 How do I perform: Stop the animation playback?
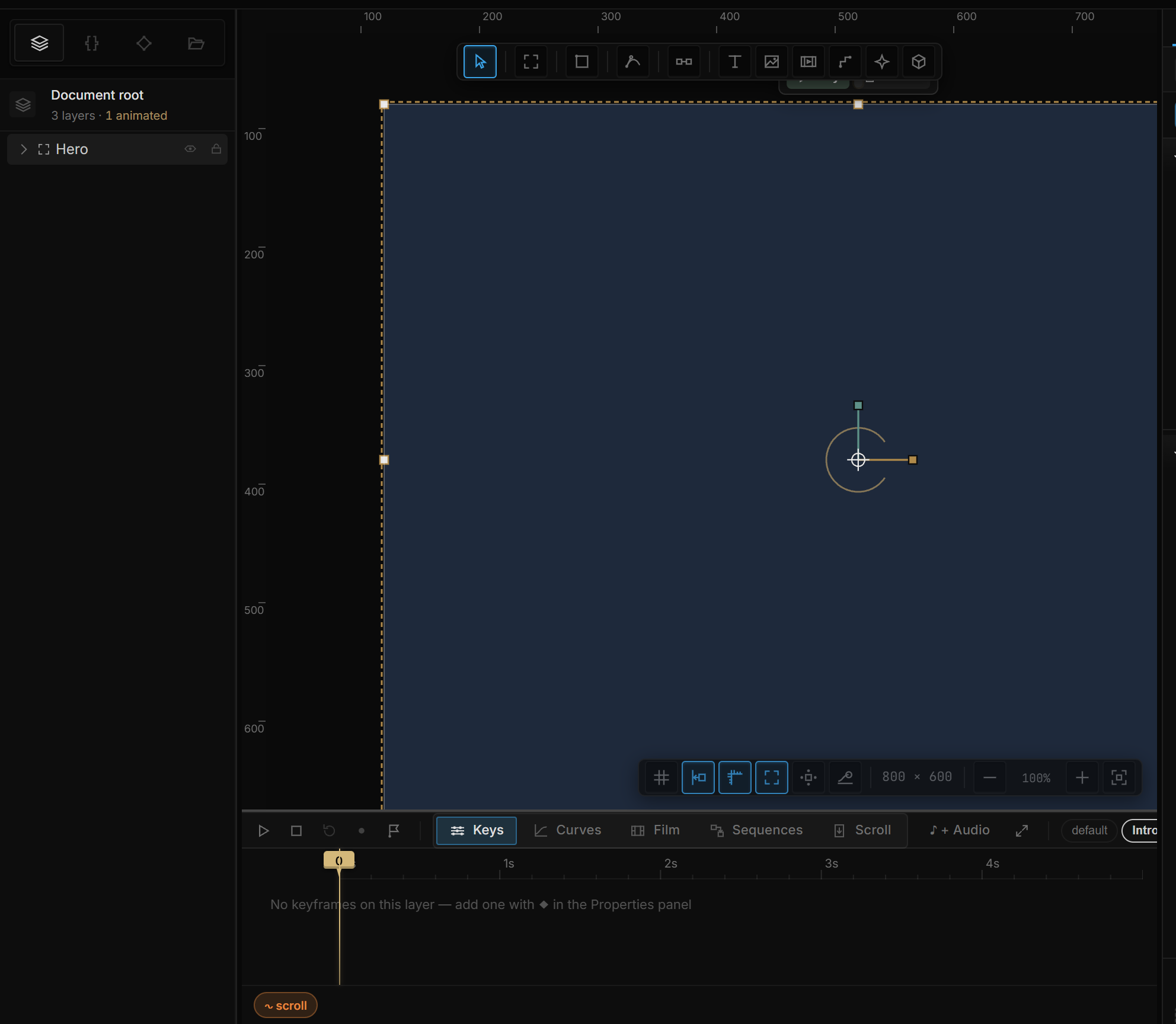coord(296,831)
